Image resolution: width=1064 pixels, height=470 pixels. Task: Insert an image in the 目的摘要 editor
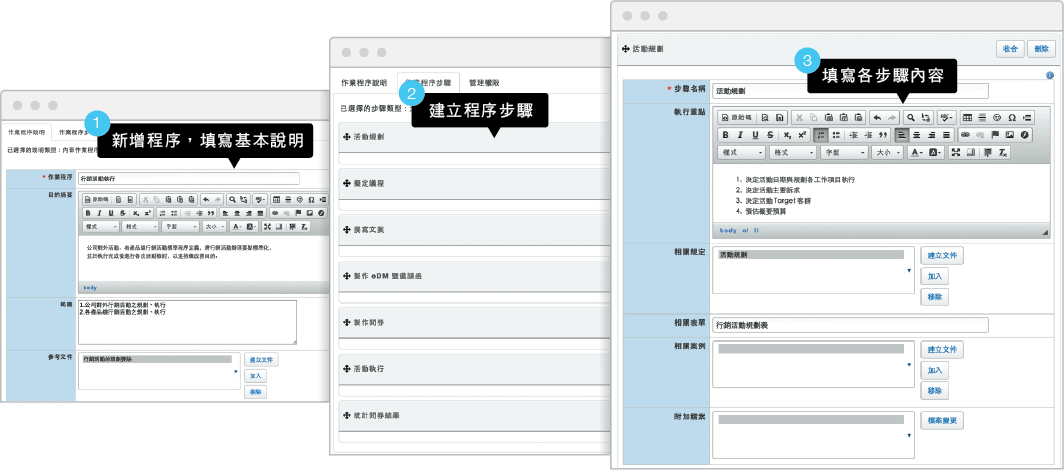[x=309, y=213]
